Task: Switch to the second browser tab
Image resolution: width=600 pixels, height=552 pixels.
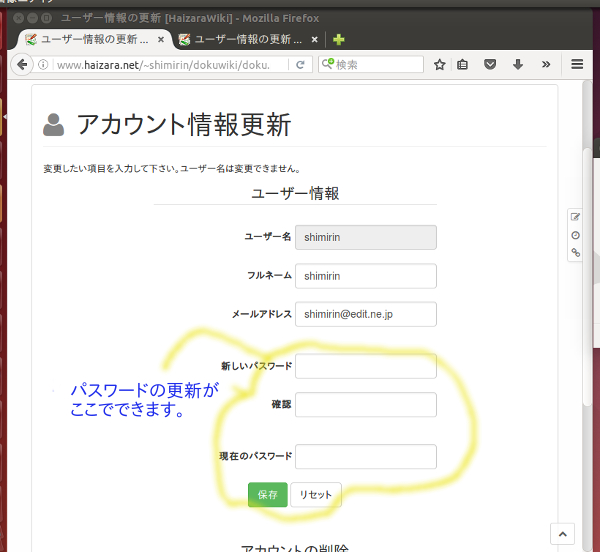Action: [x=245, y=40]
